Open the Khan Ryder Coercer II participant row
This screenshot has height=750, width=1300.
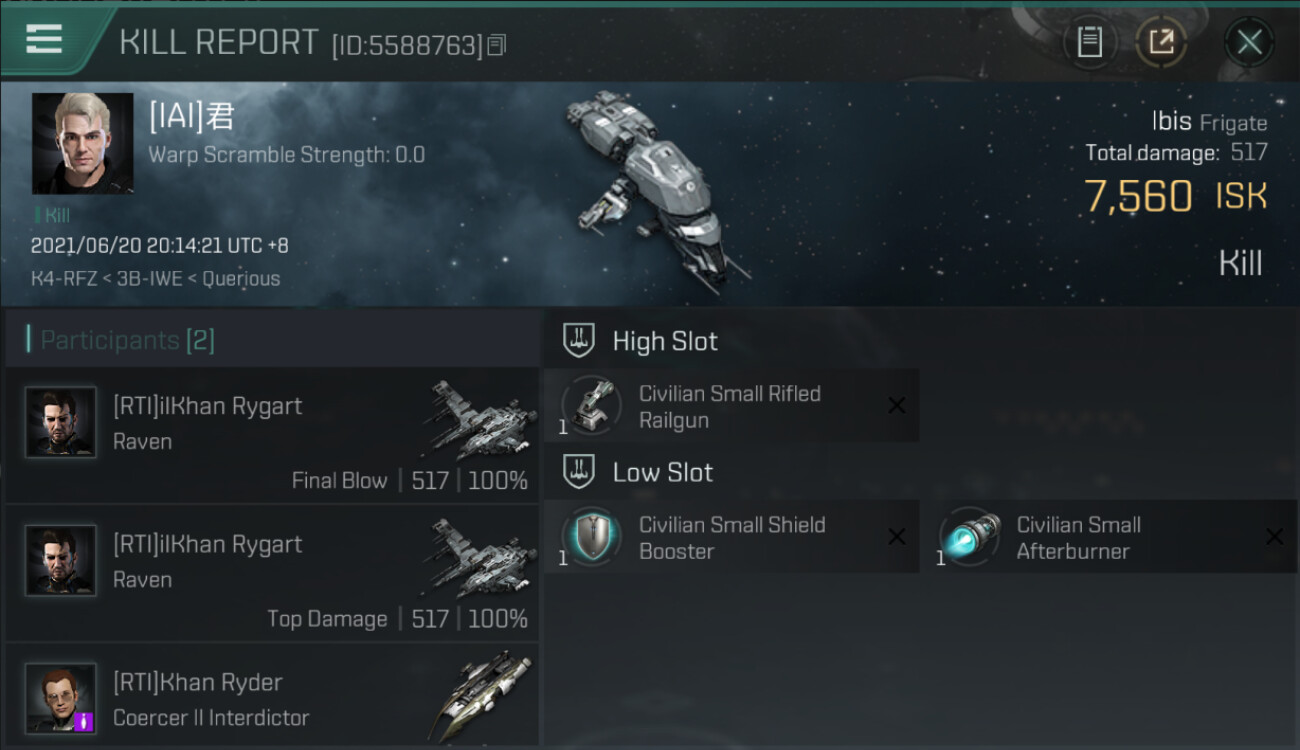pyautogui.click(x=272, y=697)
